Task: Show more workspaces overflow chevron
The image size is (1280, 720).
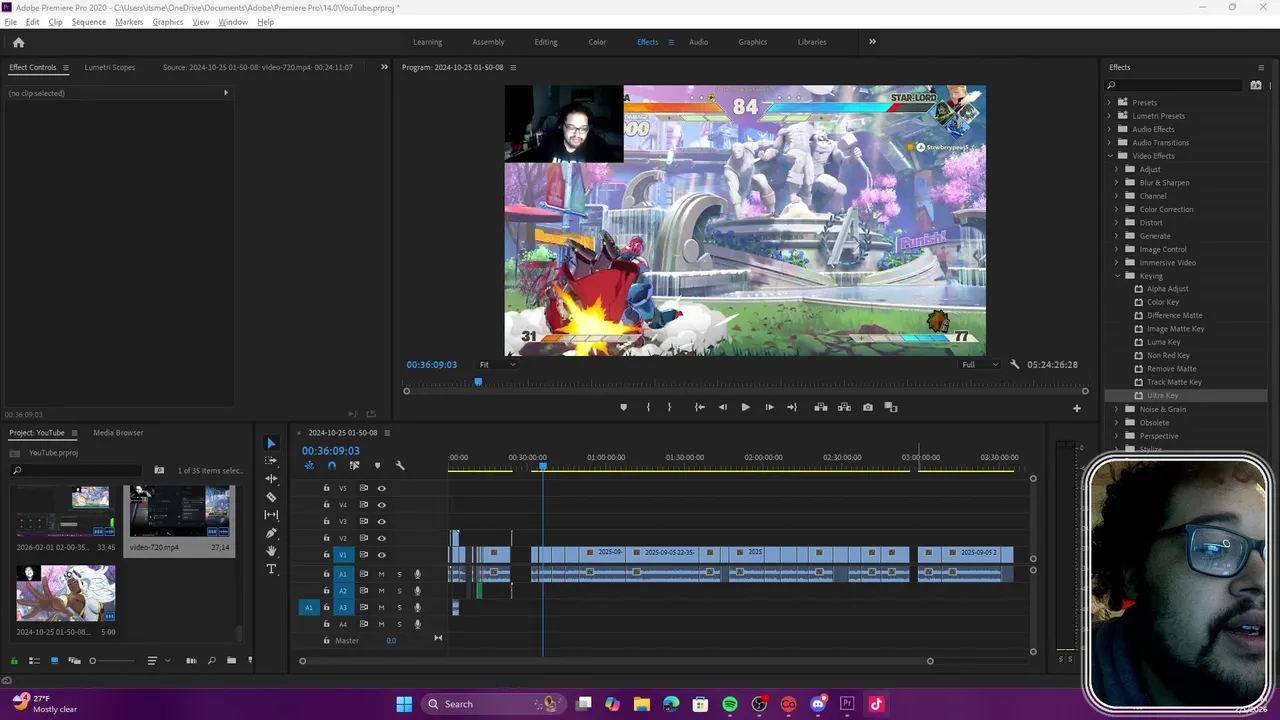Action: coord(872,42)
